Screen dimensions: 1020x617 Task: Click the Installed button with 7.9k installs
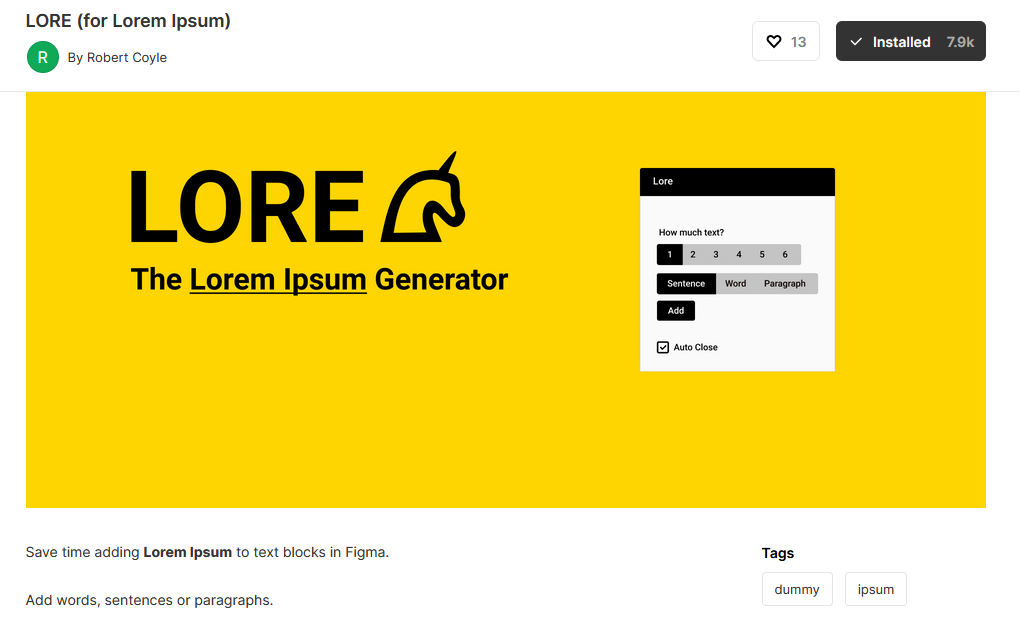click(x=911, y=41)
